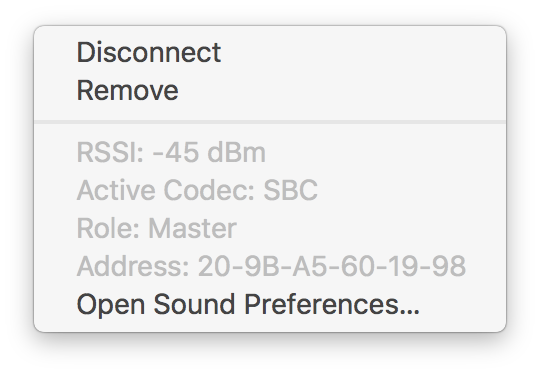This screenshot has width=540, height=374.
Task: Launch the Sound Preferences pane
Action: pyautogui.click(x=270, y=304)
